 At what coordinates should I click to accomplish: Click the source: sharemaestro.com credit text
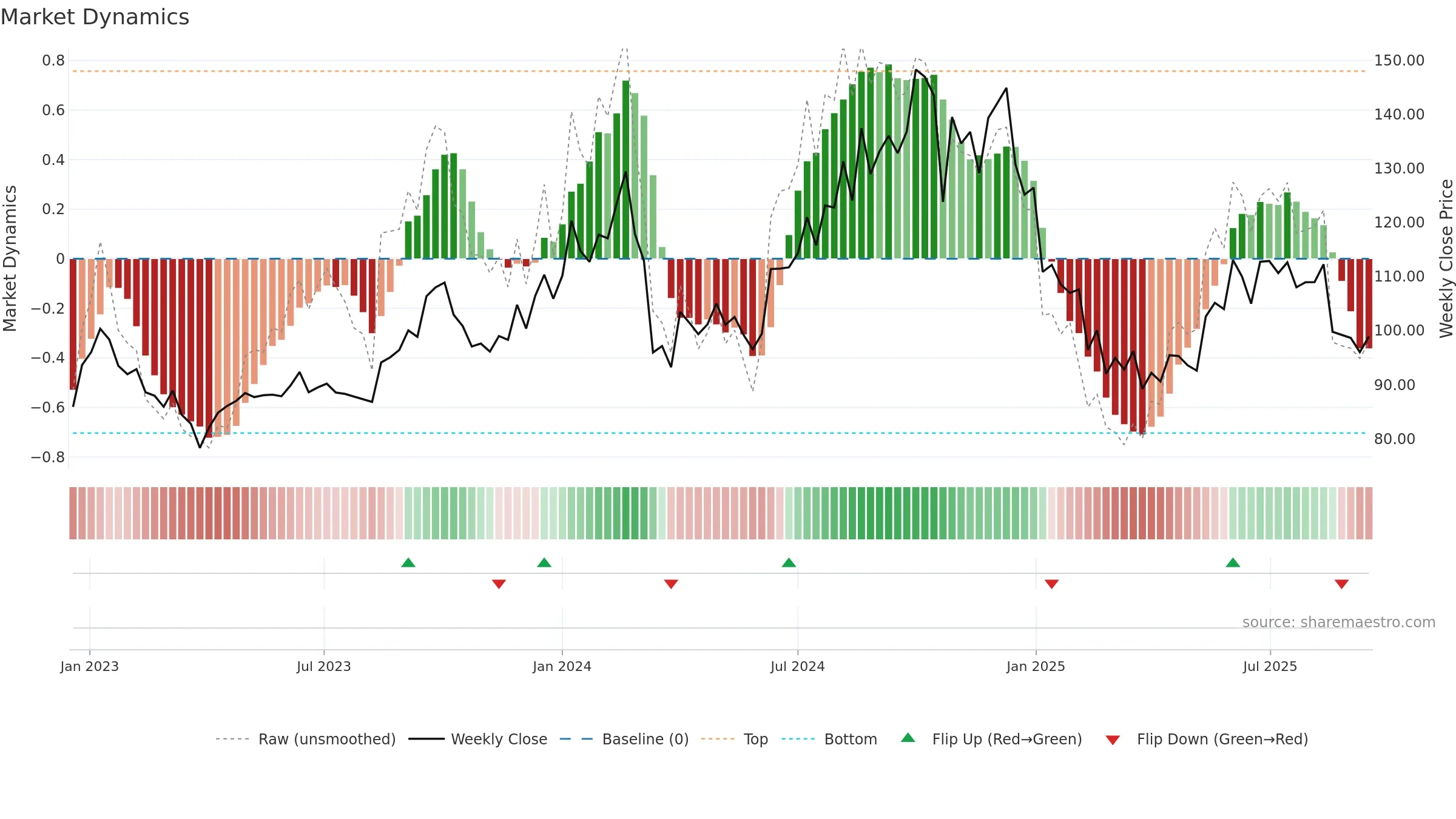1339,622
